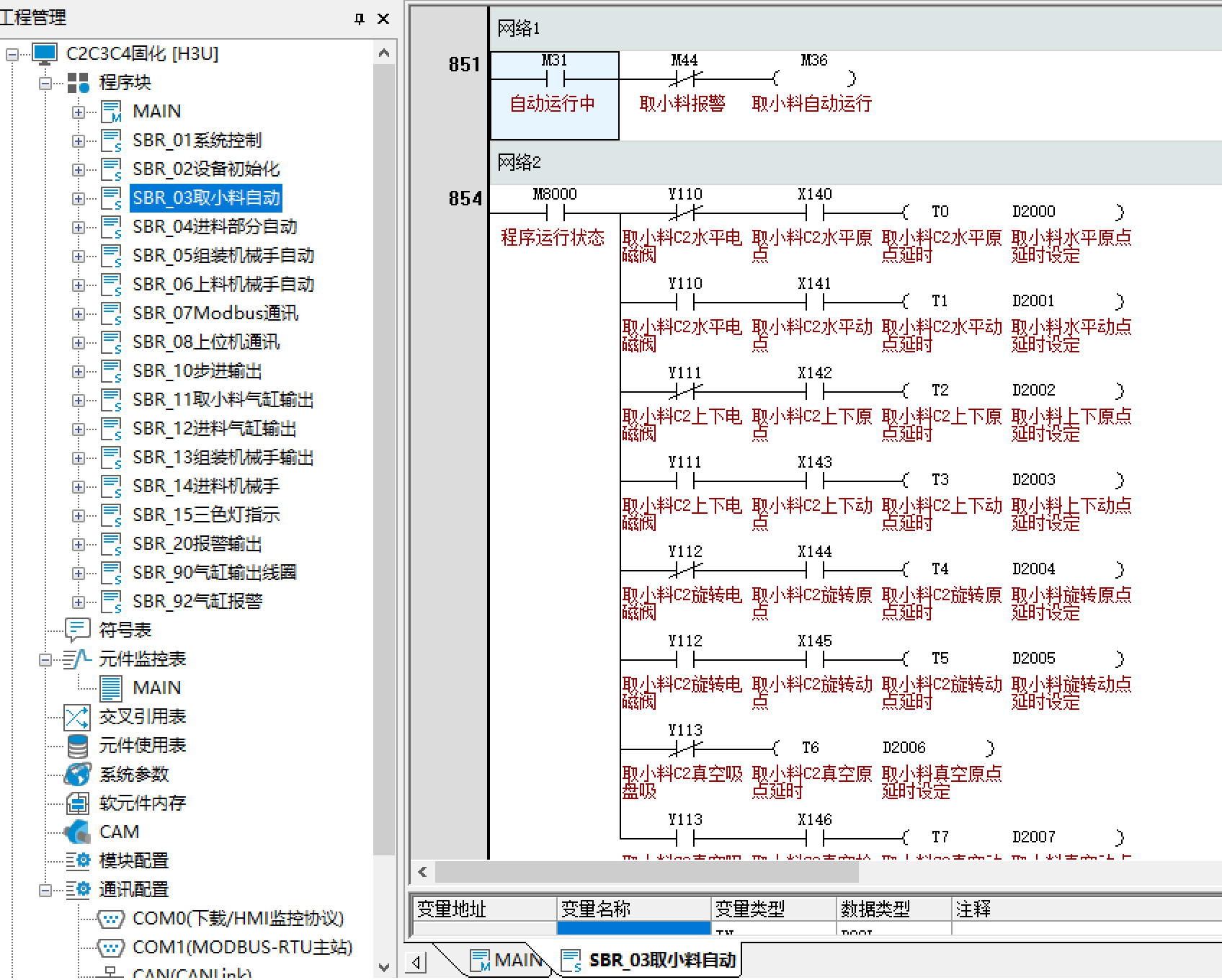This screenshot has width=1222, height=980.
Task: Pin the 工程管理 panel
Action: pos(360,19)
